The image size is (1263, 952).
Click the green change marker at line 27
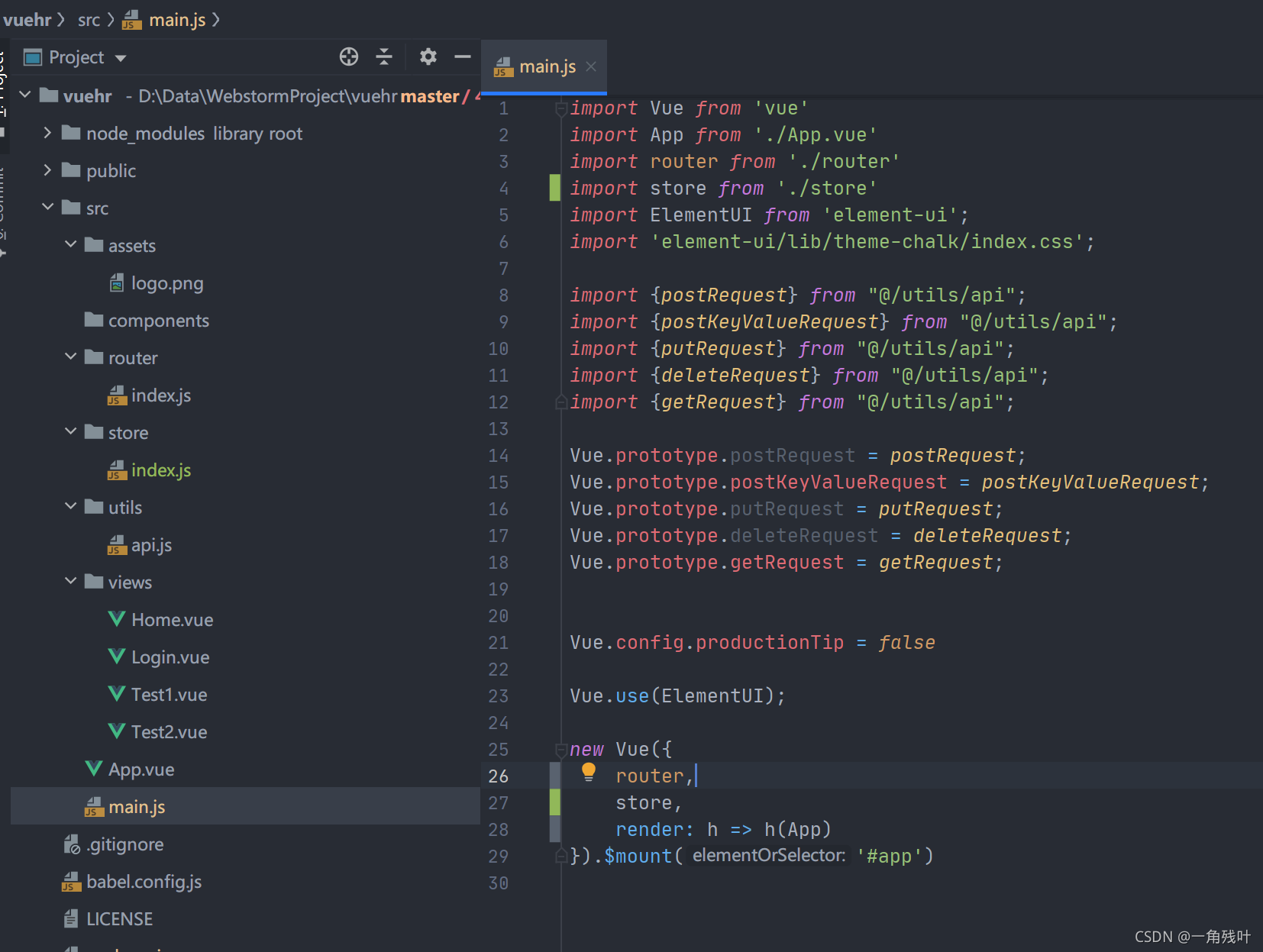coord(555,802)
